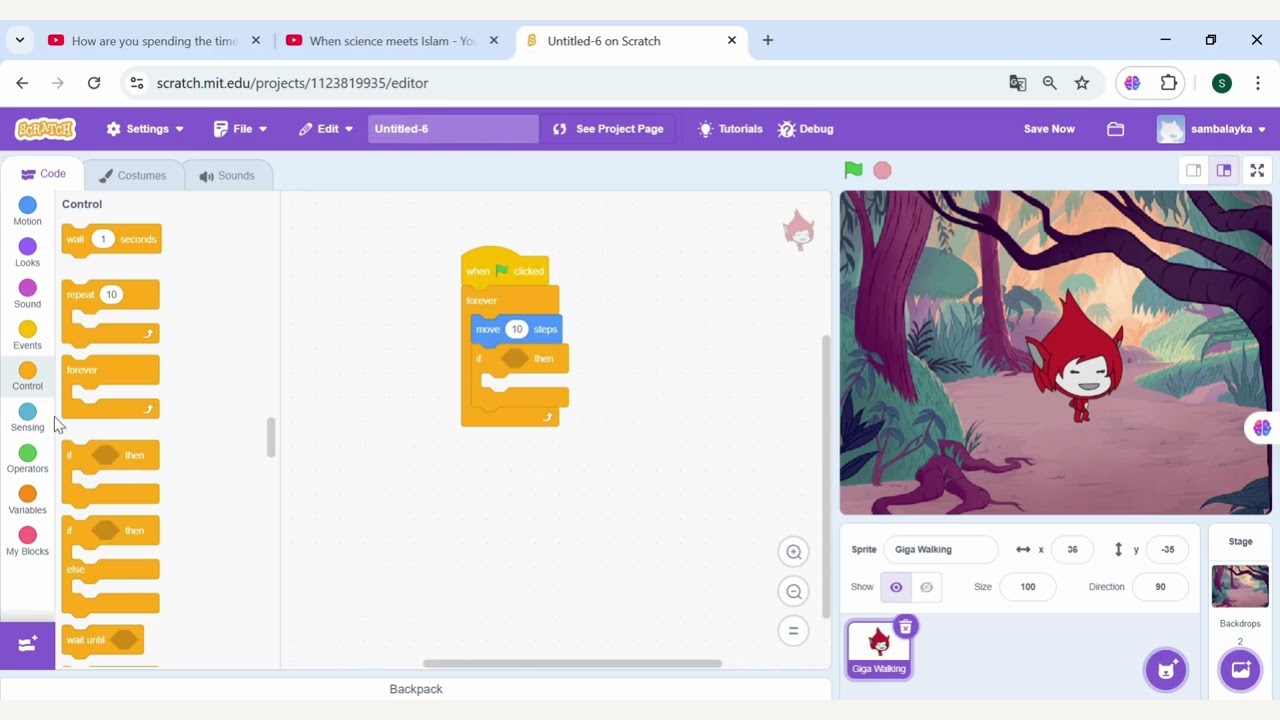This screenshot has height=720, width=1280.
Task: Click the forever block in palette
Action: pyautogui.click(x=110, y=387)
